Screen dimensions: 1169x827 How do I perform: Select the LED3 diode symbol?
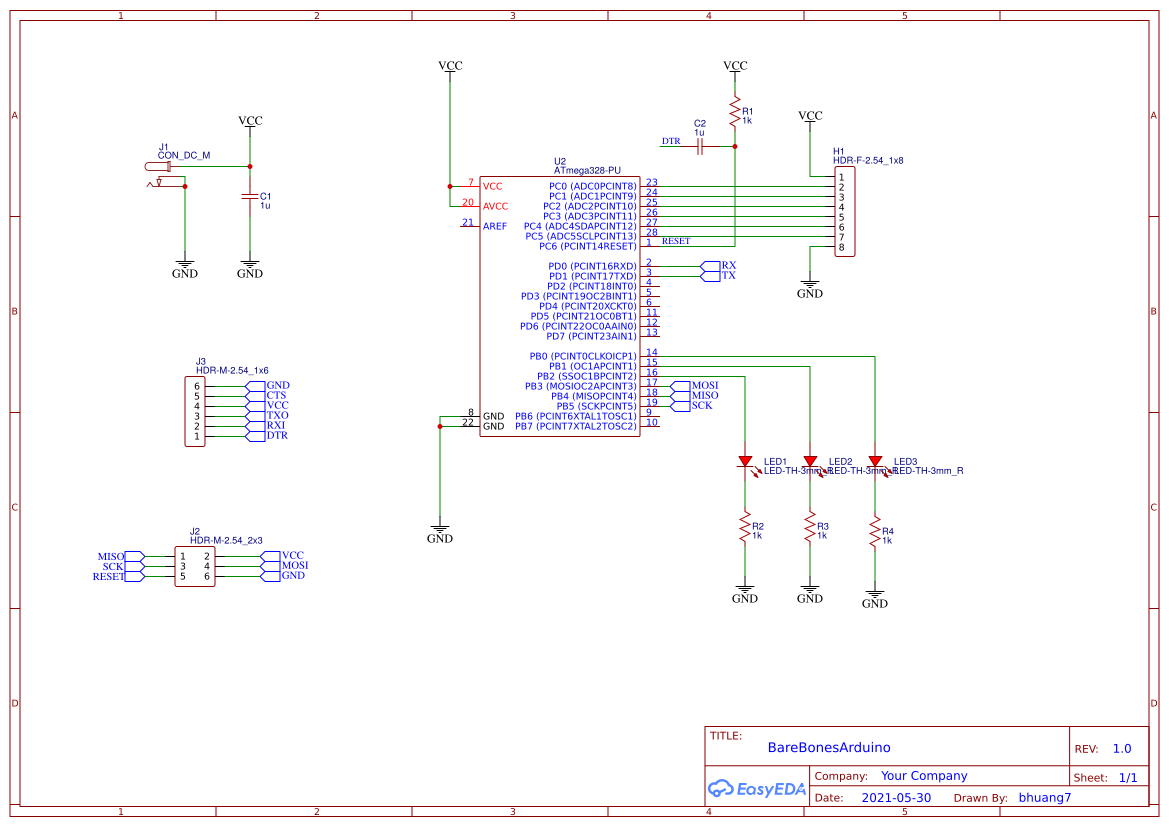[x=876, y=461]
